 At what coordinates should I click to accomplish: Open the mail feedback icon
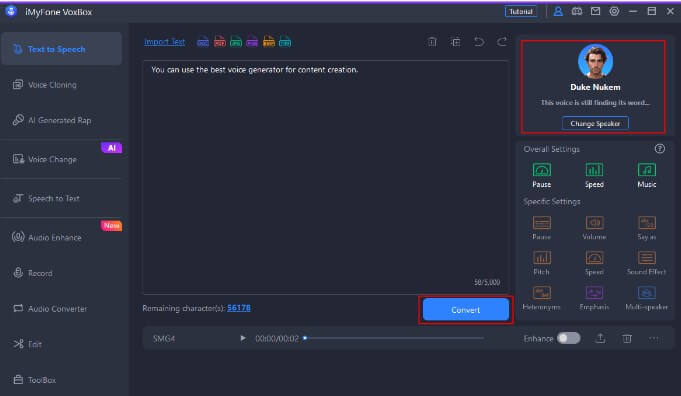pyautogui.click(x=595, y=12)
